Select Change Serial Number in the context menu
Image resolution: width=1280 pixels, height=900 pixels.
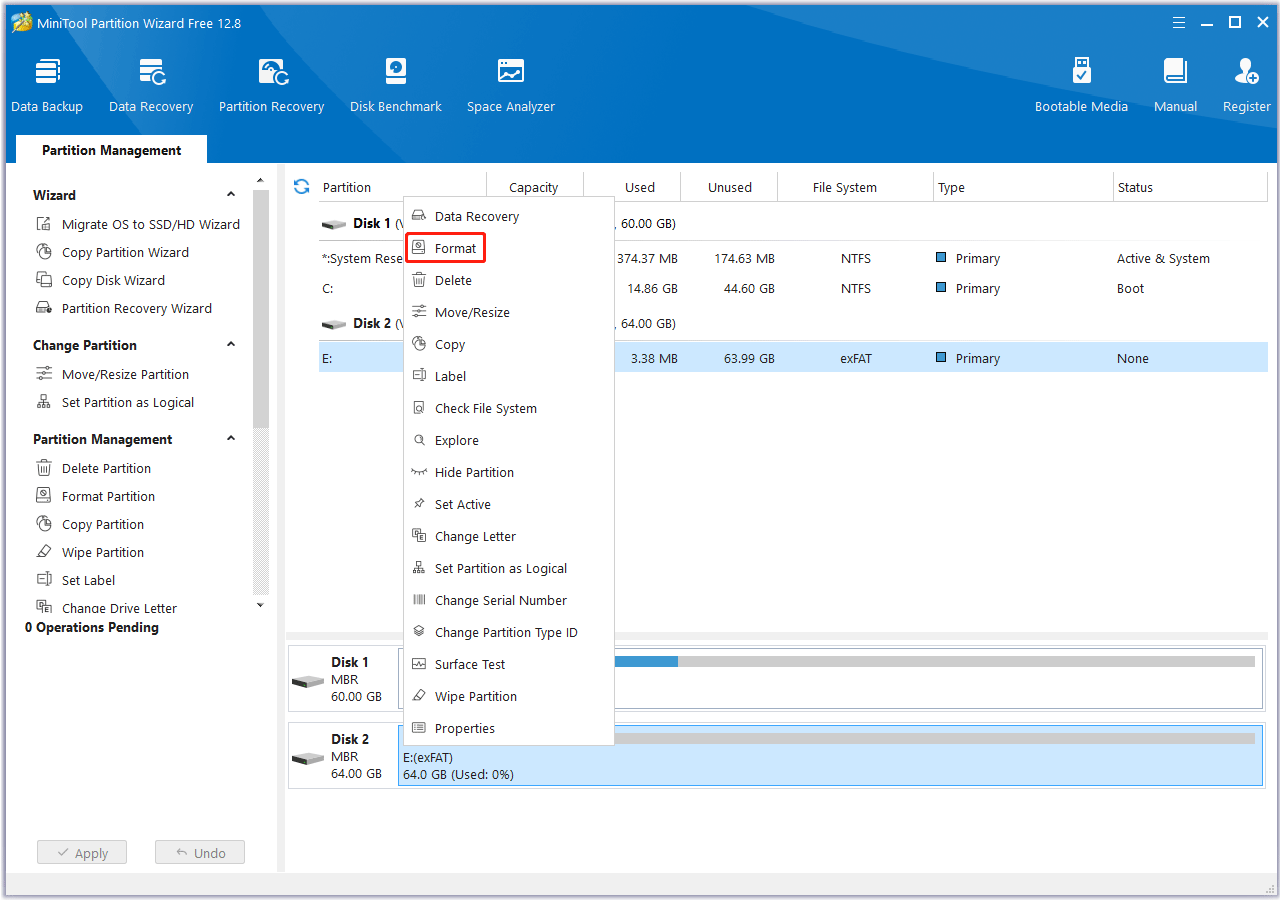tap(508, 600)
